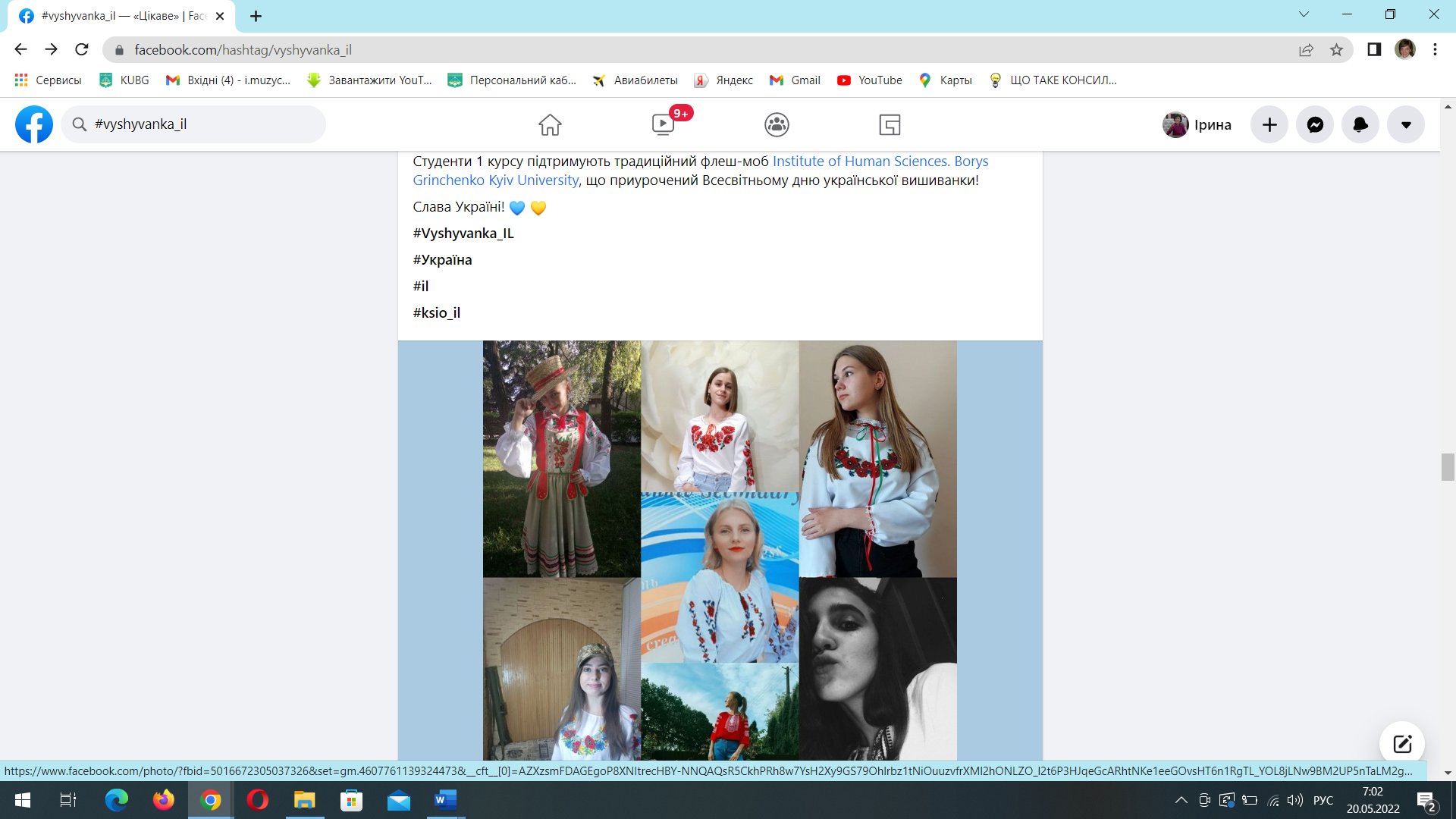The height and width of the screenshot is (819, 1456).
Task: Click the #ksio_il hashtag
Action: point(437,312)
